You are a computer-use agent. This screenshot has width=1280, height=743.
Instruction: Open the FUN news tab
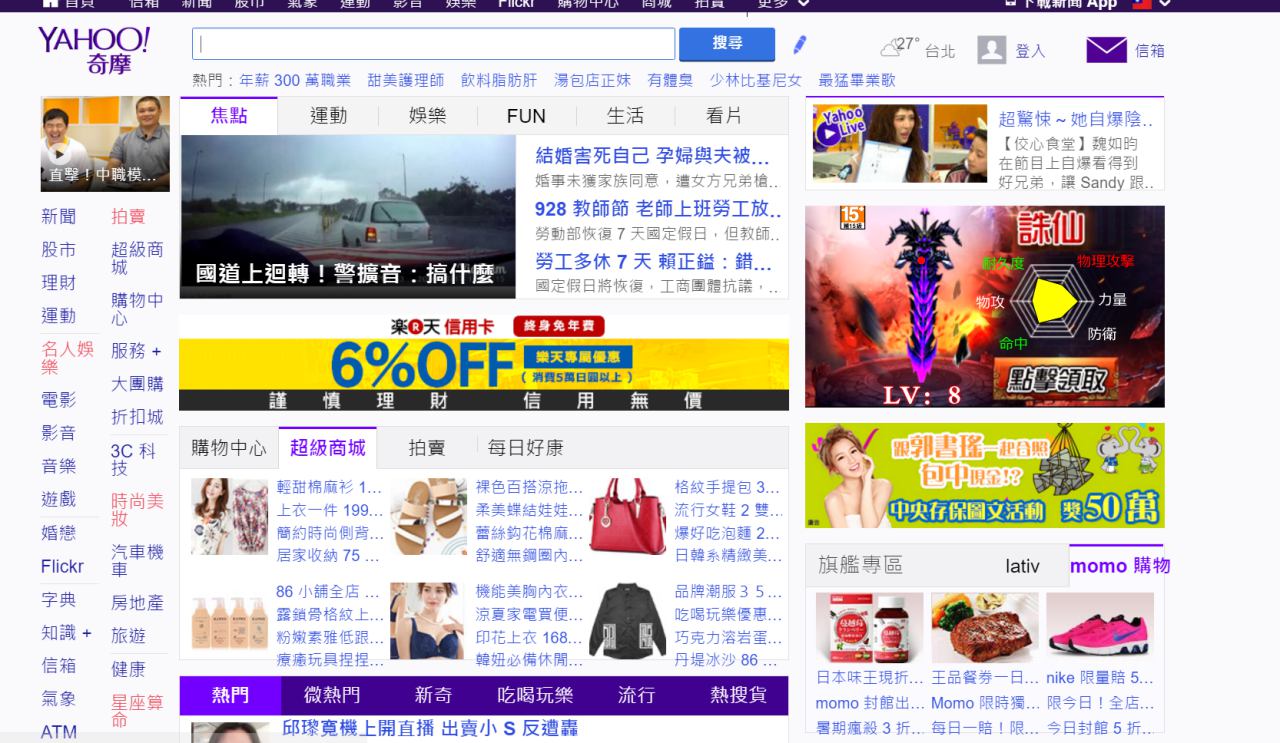pos(526,116)
